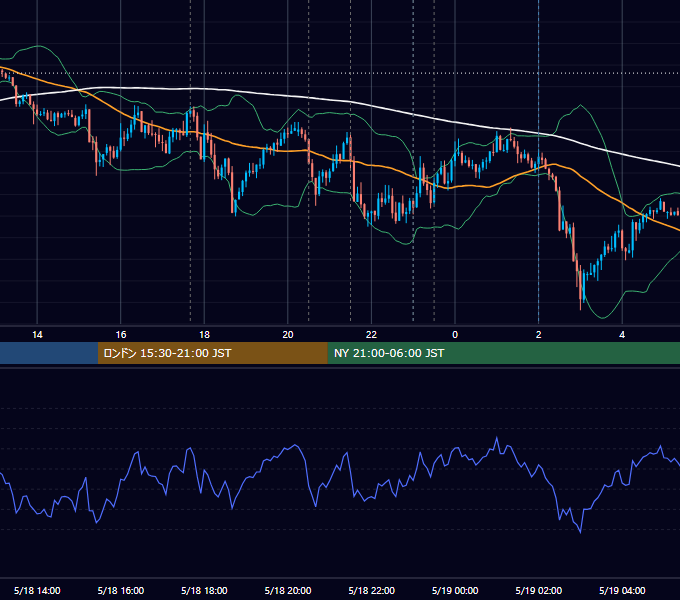680x600 pixels.
Task: Click the 5/18 20:00 date label
Action: point(288,590)
